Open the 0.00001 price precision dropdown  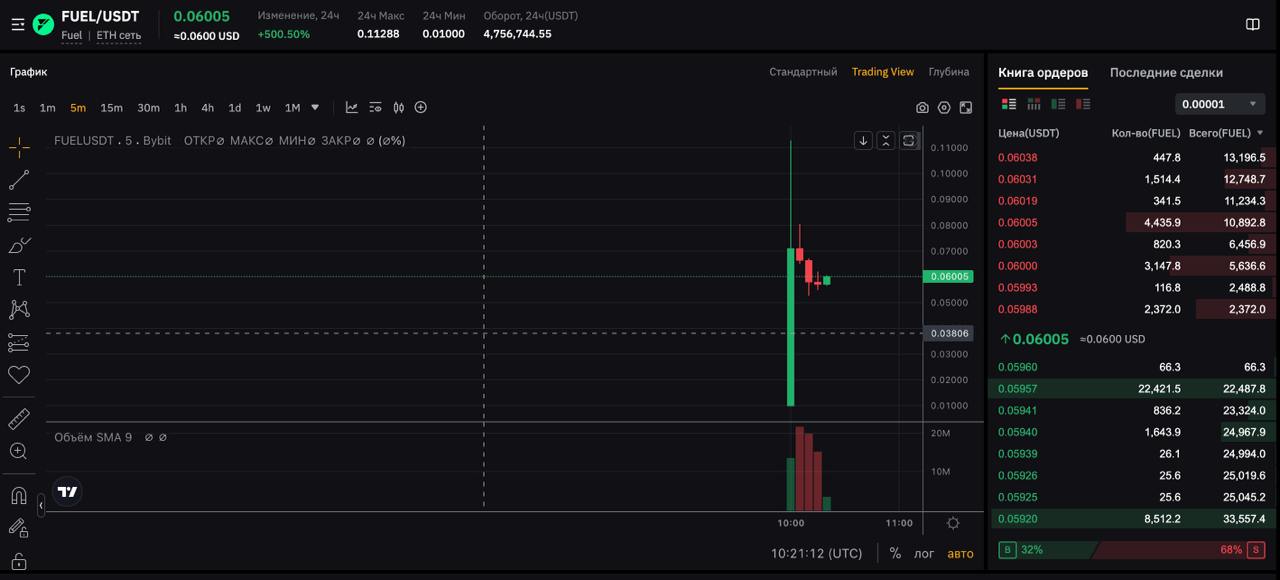[x=1219, y=104]
